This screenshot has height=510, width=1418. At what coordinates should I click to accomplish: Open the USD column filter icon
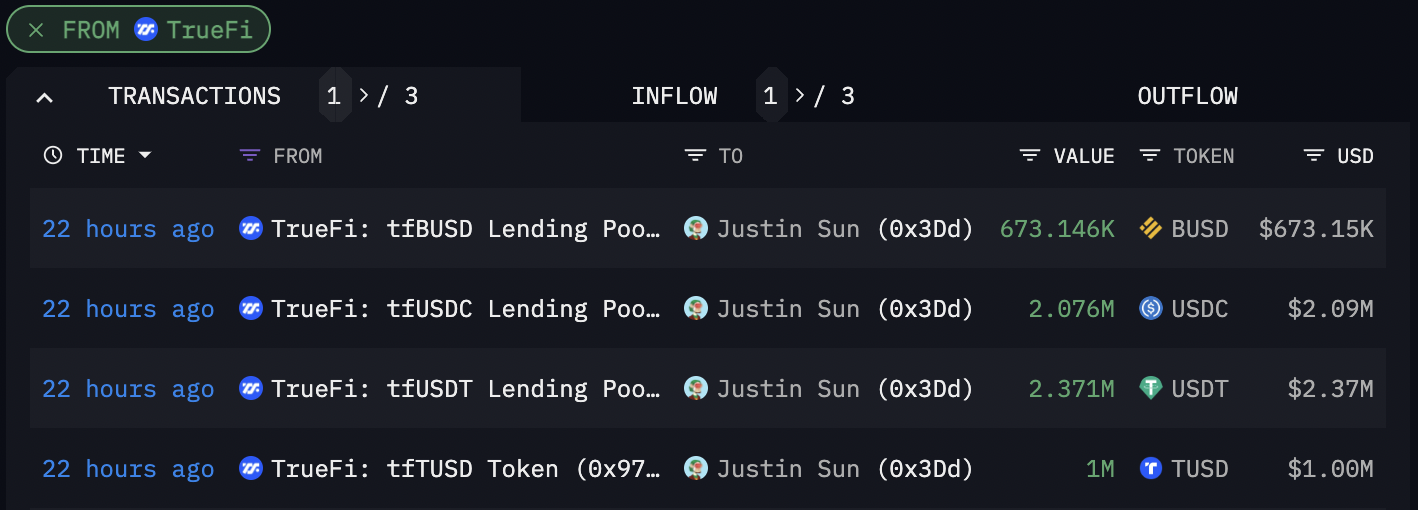click(1314, 156)
